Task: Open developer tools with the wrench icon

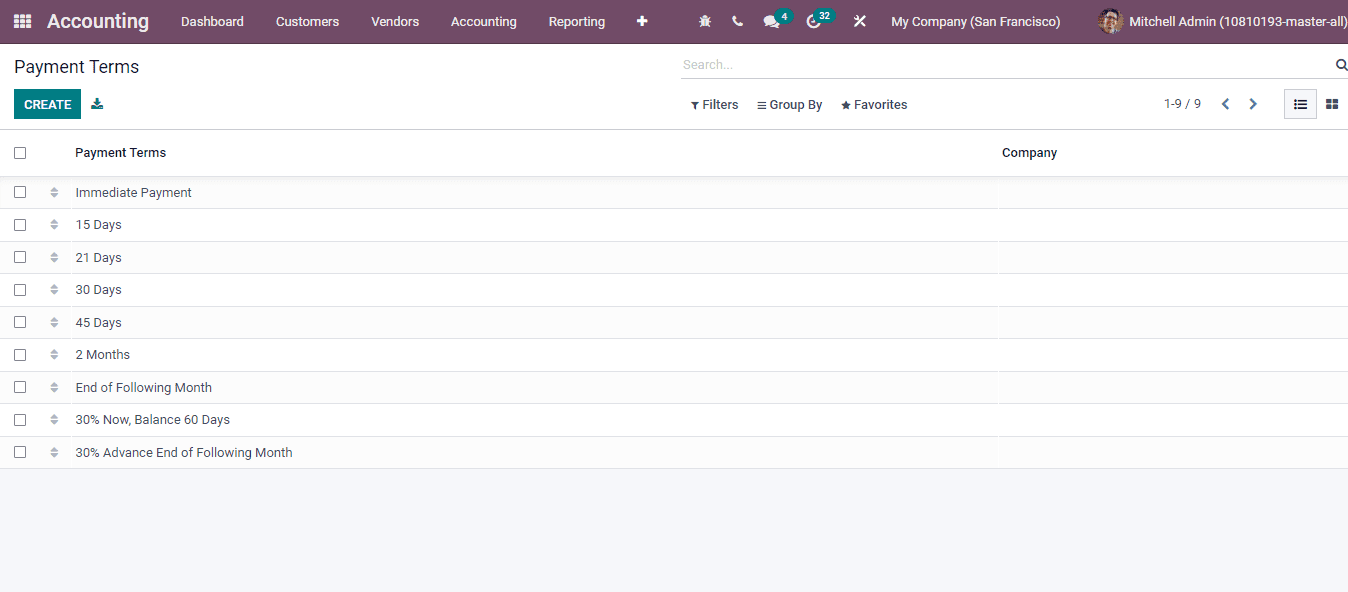Action: pos(859,21)
